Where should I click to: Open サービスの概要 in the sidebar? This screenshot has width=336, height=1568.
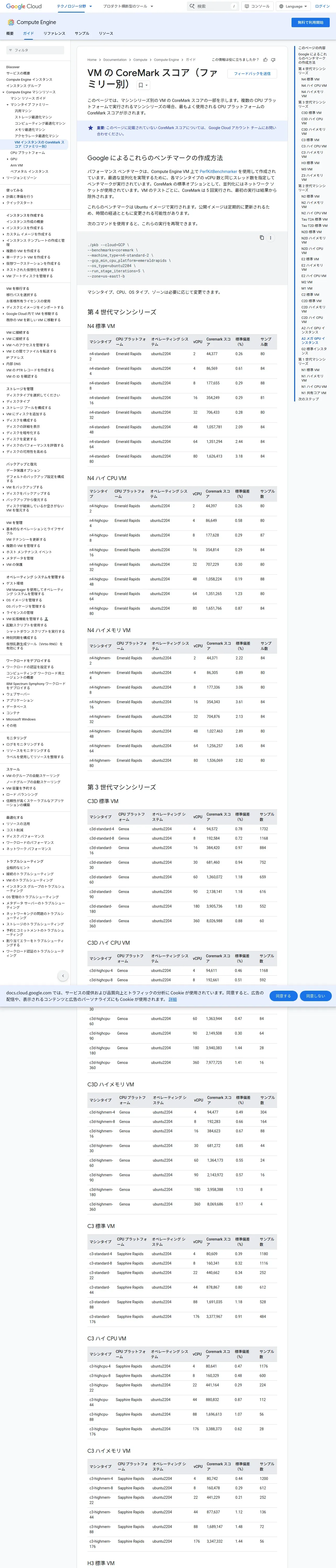18,73
